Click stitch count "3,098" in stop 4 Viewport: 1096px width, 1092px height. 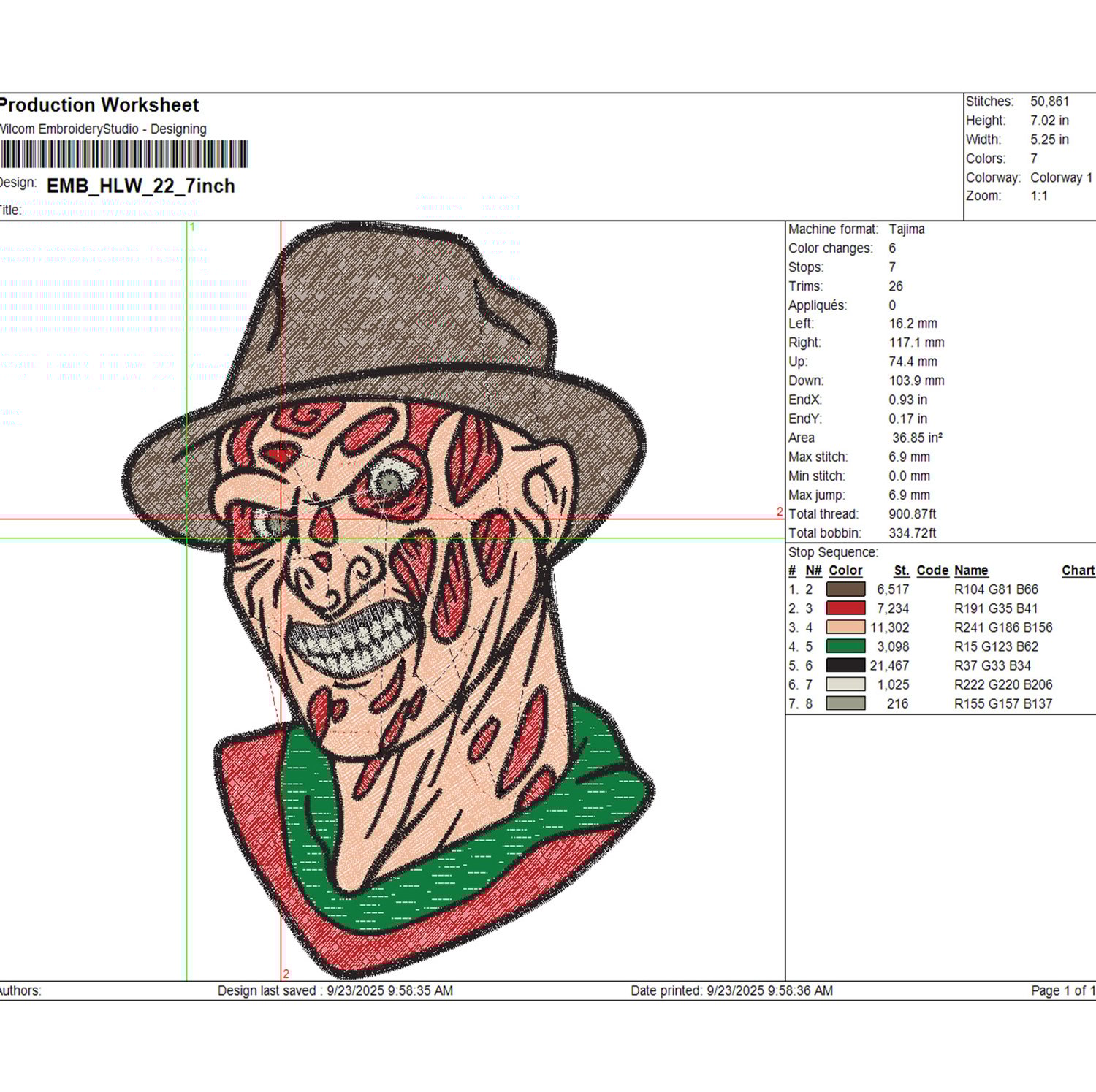point(893,646)
